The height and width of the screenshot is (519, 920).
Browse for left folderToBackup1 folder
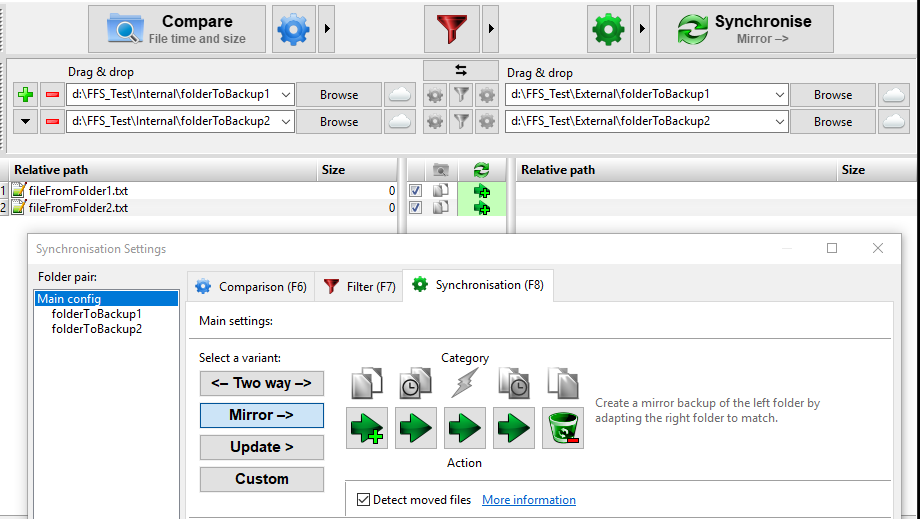point(339,94)
